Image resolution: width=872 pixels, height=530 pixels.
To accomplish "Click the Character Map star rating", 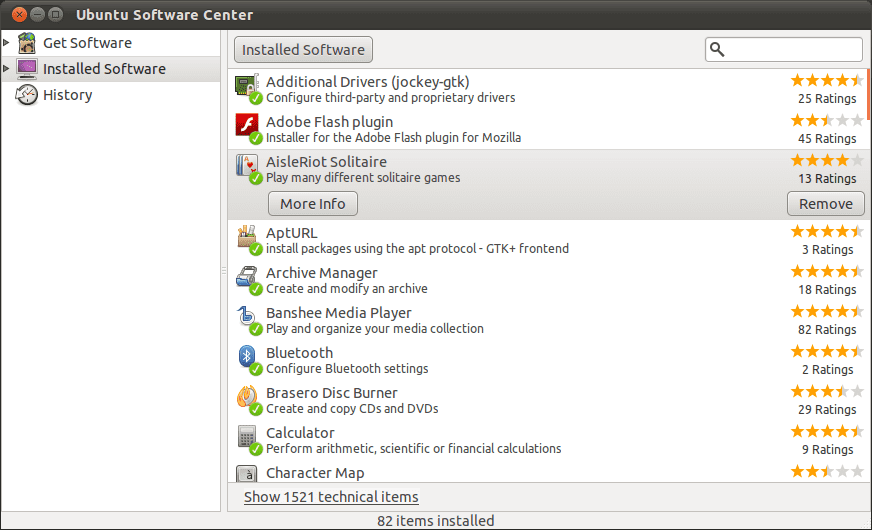I will [827, 472].
